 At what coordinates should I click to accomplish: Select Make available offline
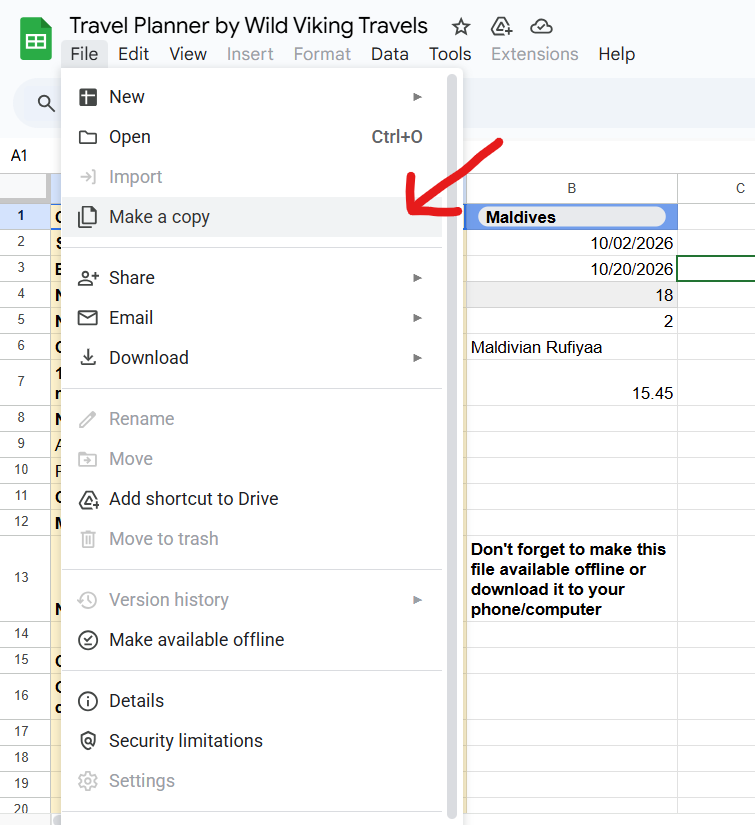[252, 640]
